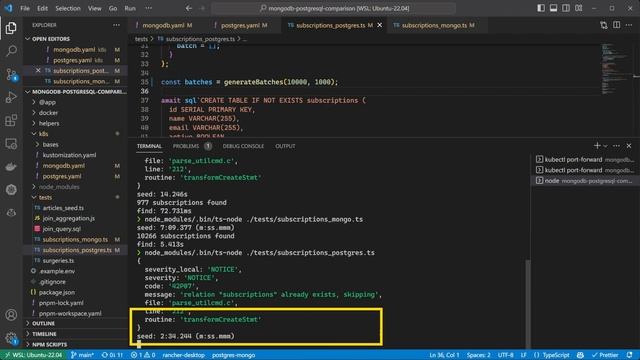This screenshot has height=360, width=640.
Task: Click the WSL: Ubuntu-22.04 remote indicator
Action: coord(33,355)
